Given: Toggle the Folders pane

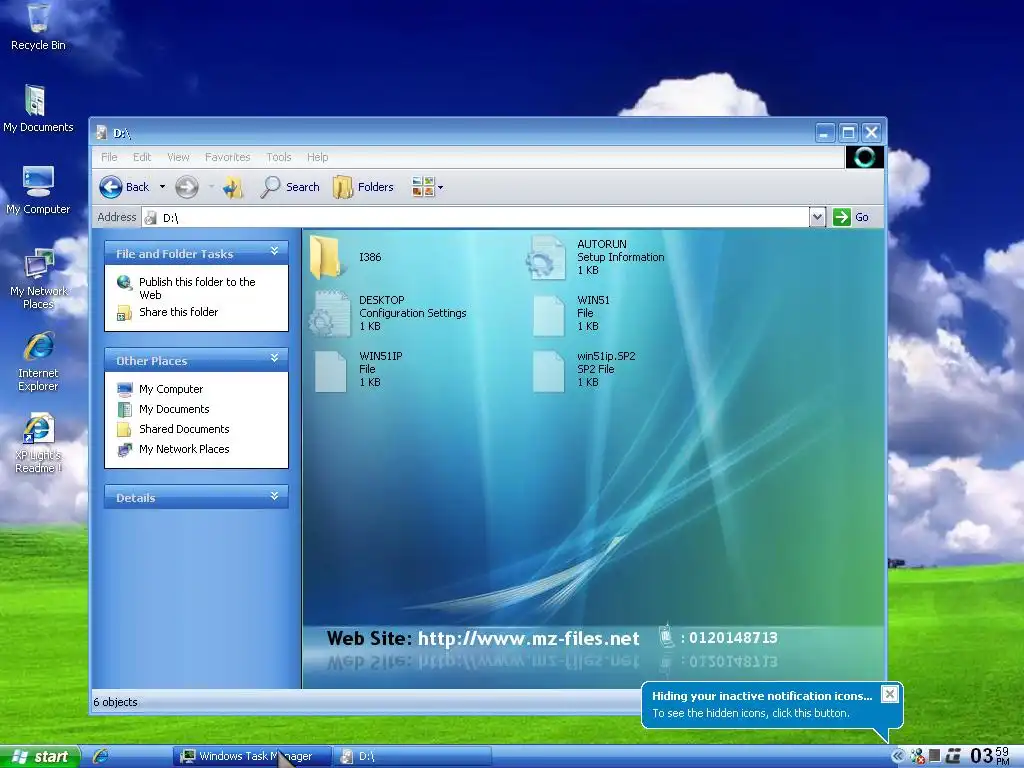Looking at the screenshot, I should 363,187.
